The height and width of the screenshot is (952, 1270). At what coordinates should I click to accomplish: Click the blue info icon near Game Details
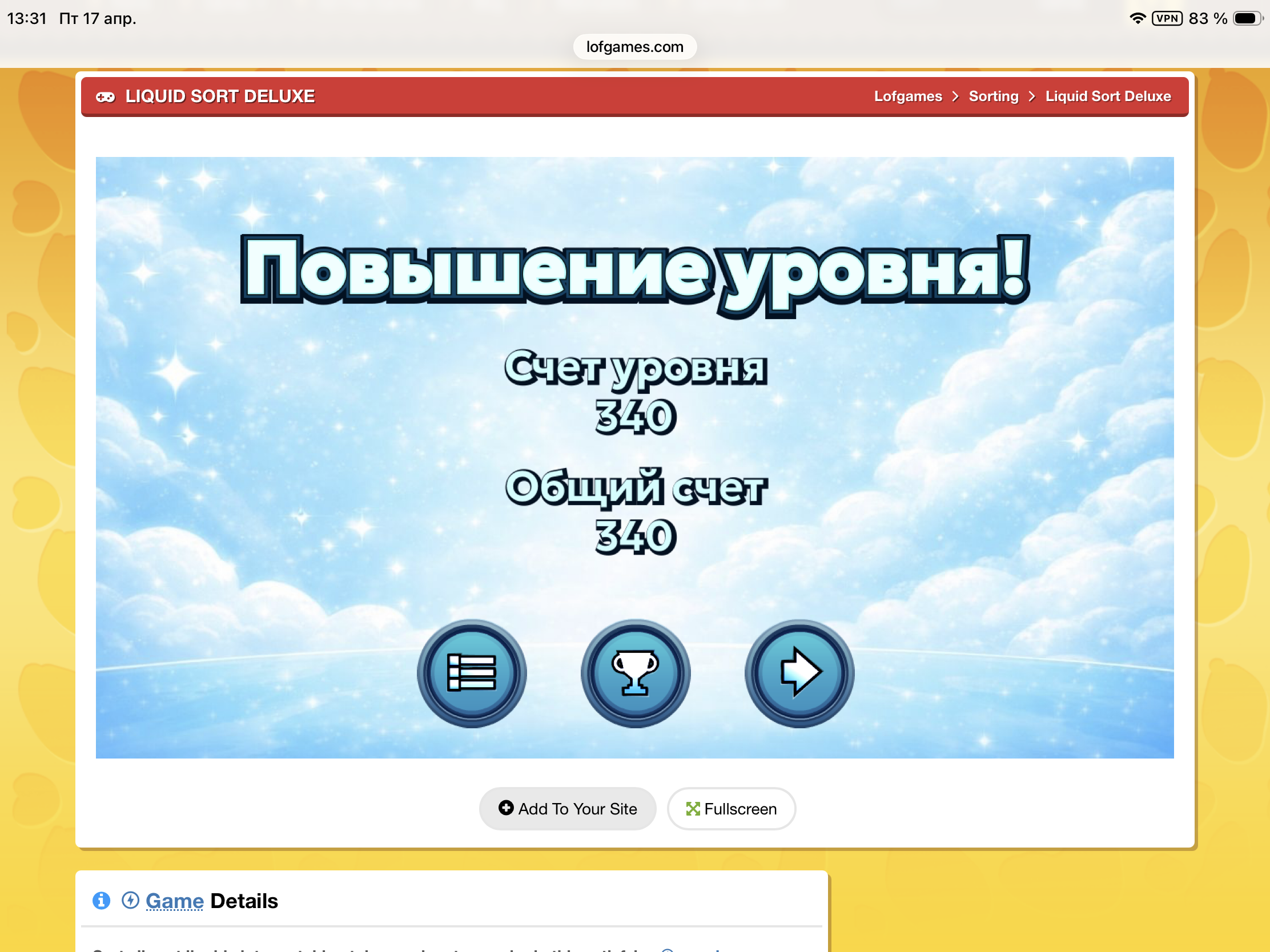click(x=102, y=901)
